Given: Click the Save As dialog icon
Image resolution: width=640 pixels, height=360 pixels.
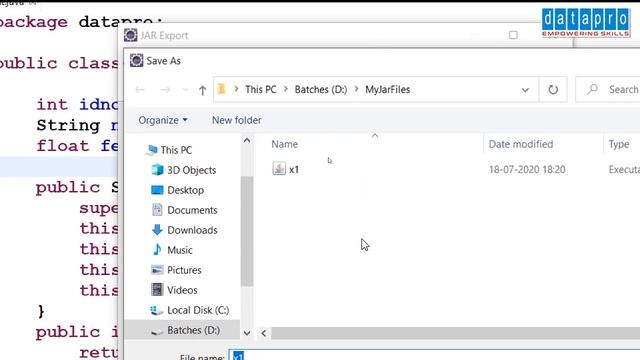Looking at the screenshot, I should click(x=136, y=60).
